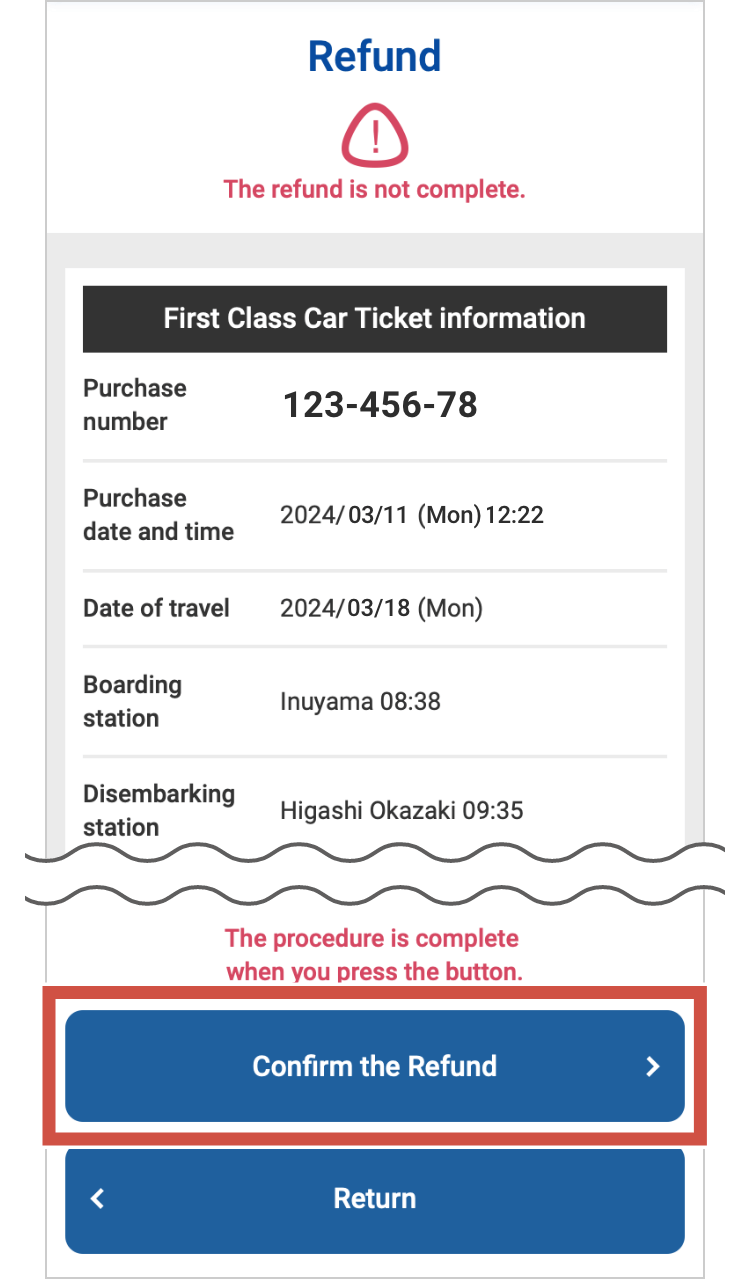
Task: Select the purchase number 123-456-78
Action: point(380,405)
